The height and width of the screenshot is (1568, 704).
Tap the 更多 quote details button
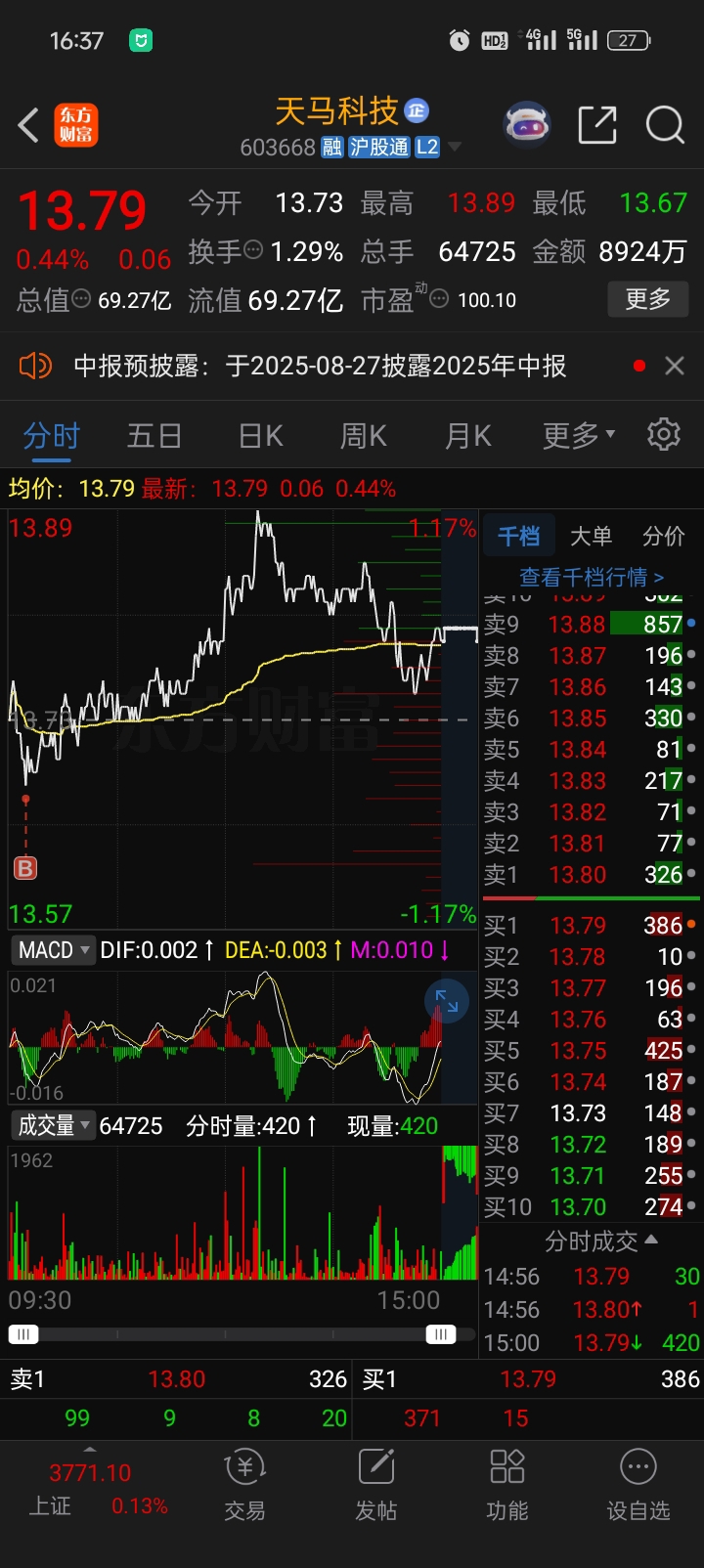click(648, 299)
